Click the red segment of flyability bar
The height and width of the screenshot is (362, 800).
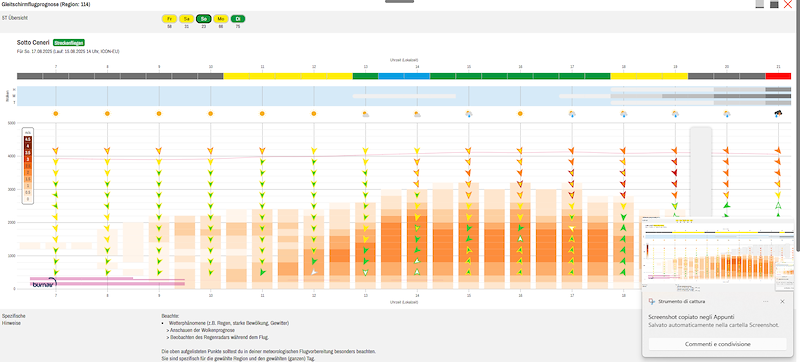pyautogui.click(x=778, y=76)
